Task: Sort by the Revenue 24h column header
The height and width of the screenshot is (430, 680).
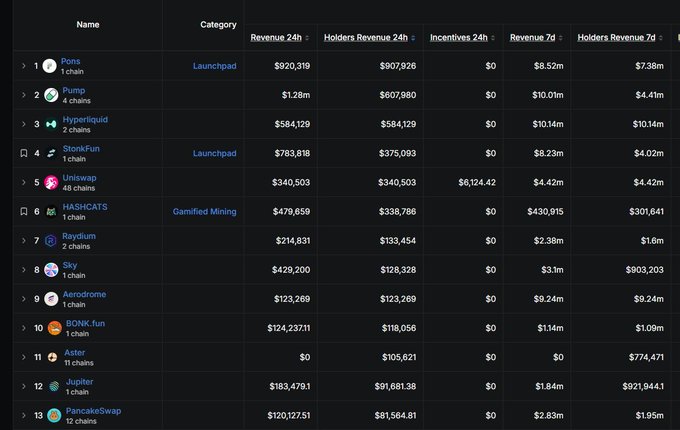Action: pos(276,38)
